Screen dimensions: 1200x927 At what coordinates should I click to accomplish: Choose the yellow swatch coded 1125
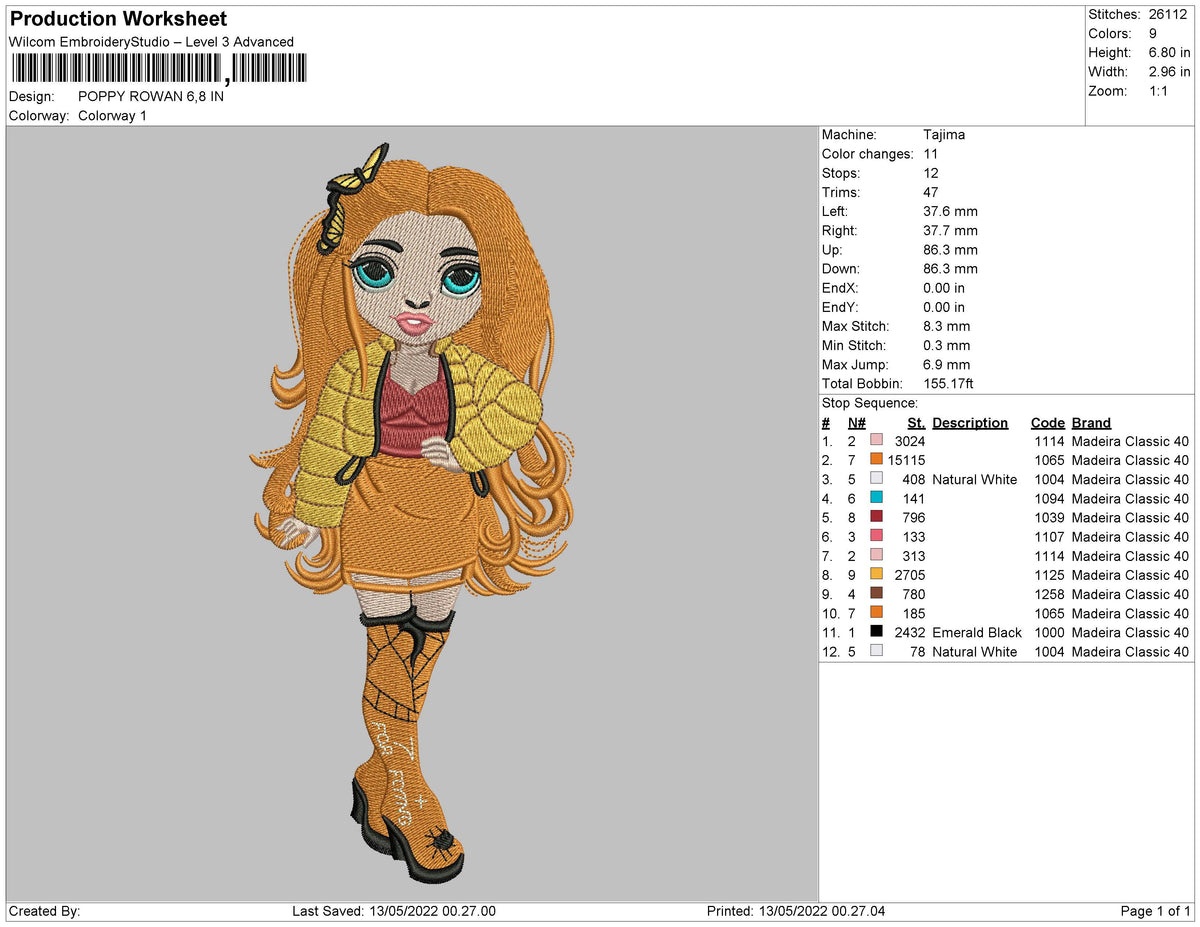[877, 575]
